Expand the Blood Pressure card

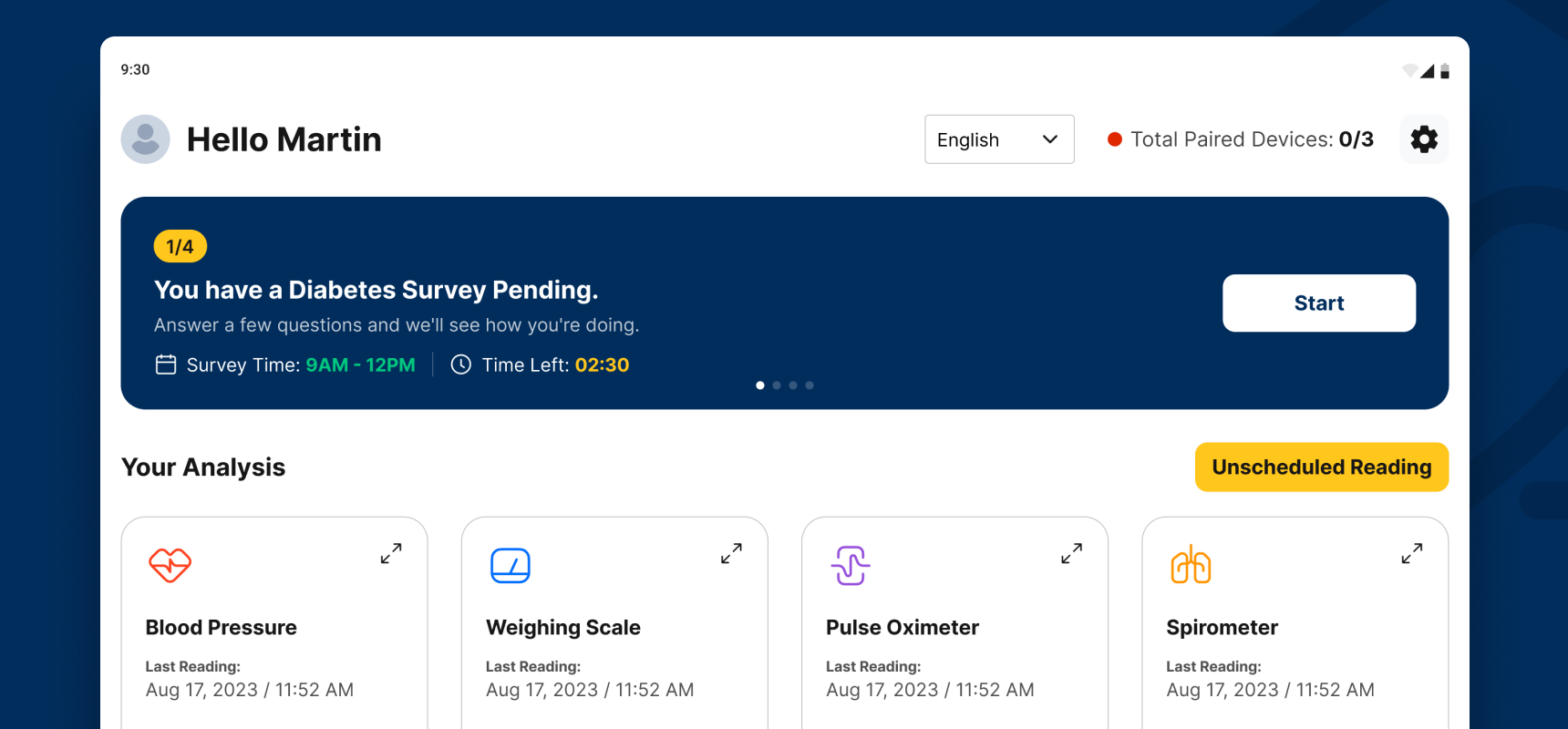(x=391, y=553)
